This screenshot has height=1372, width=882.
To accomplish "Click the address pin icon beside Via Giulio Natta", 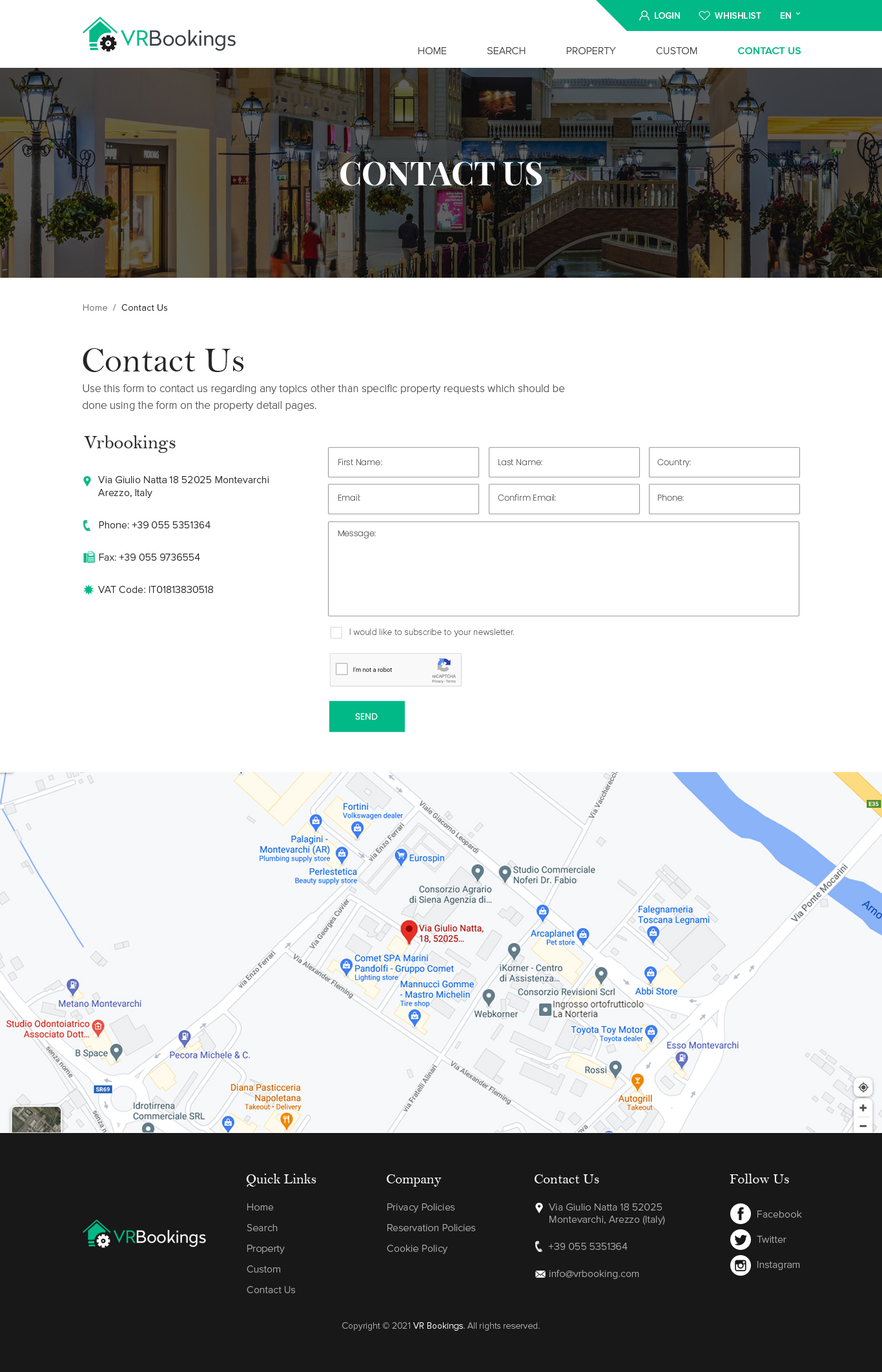I will (x=87, y=481).
